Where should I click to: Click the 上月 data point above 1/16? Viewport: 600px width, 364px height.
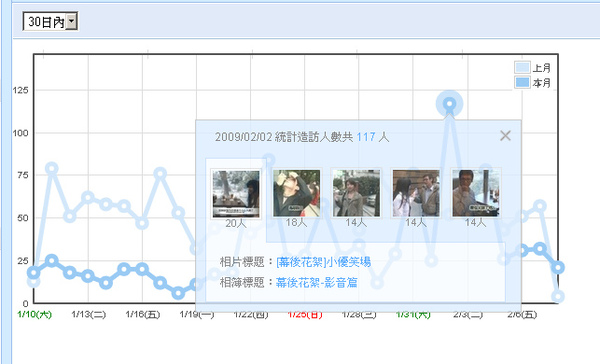tap(142, 223)
